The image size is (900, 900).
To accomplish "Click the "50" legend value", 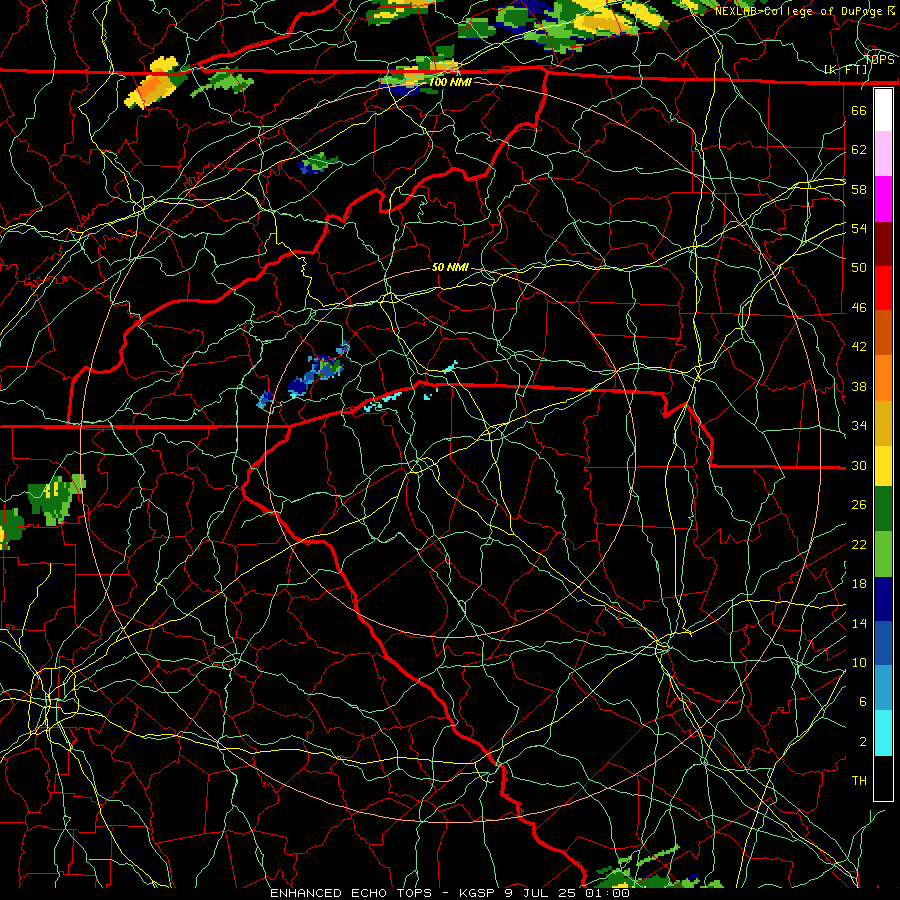I will [859, 267].
